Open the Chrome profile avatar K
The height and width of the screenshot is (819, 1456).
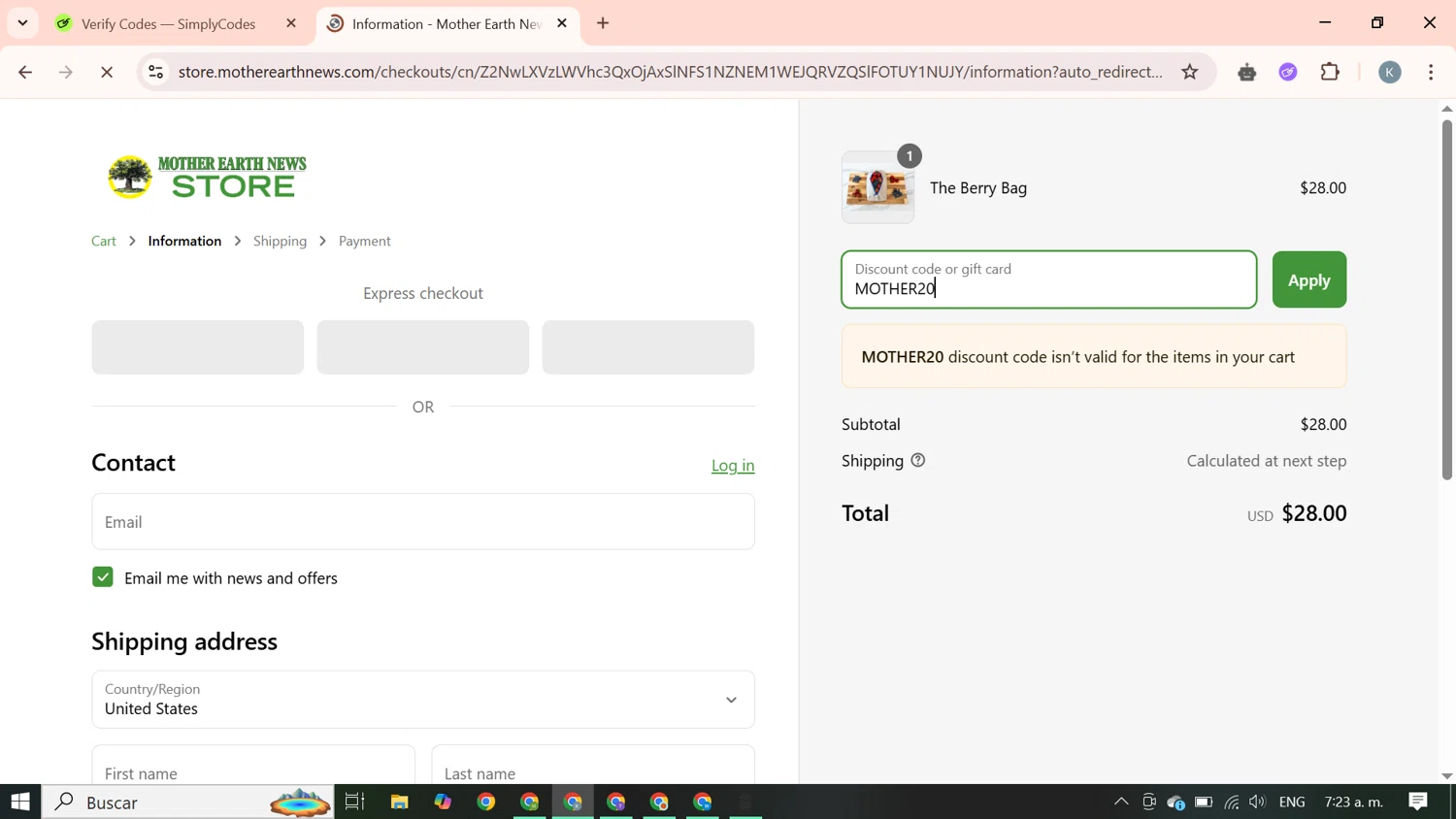1390,72
